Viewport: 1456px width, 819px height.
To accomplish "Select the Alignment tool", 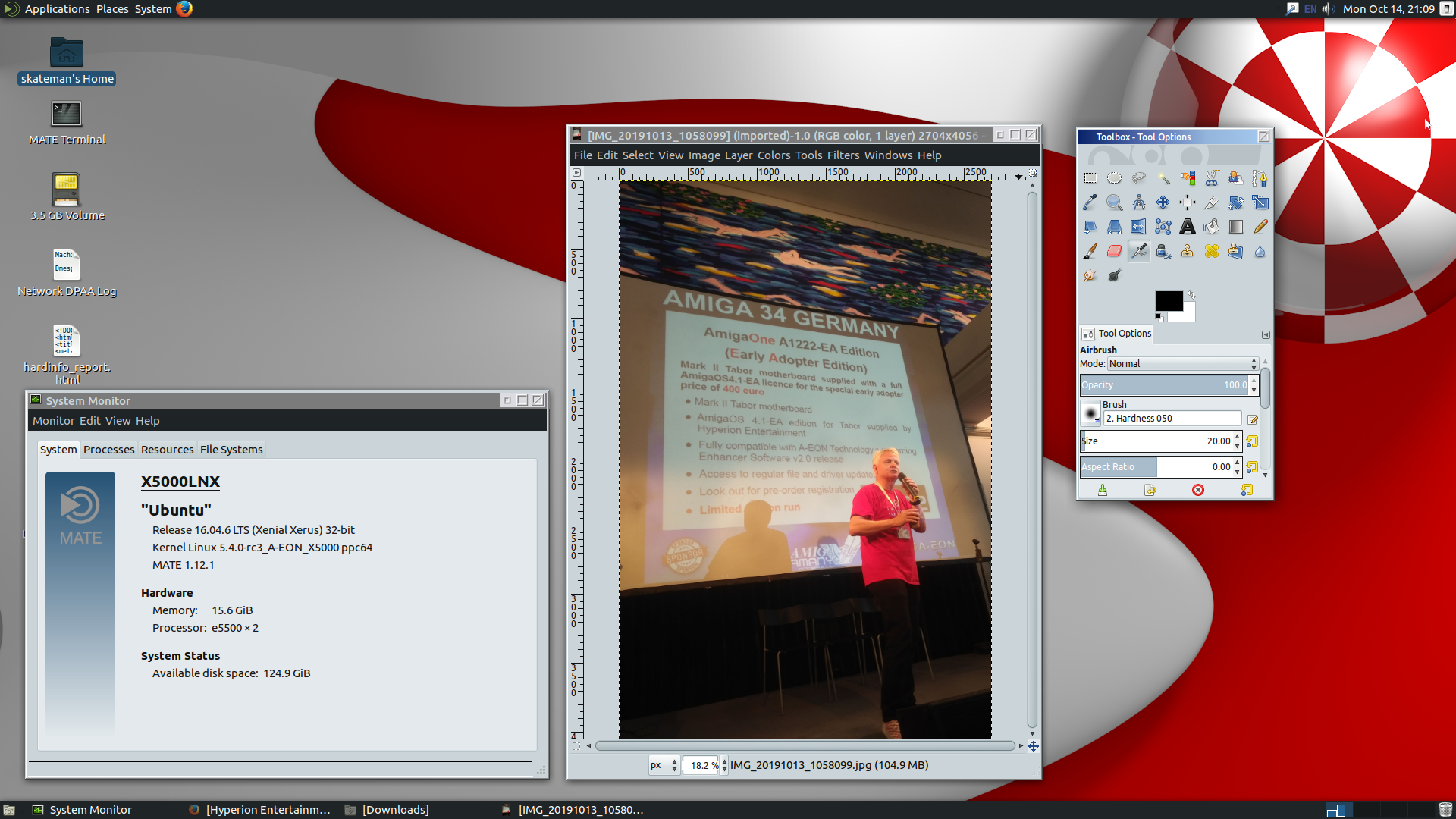I will point(1188,202).
